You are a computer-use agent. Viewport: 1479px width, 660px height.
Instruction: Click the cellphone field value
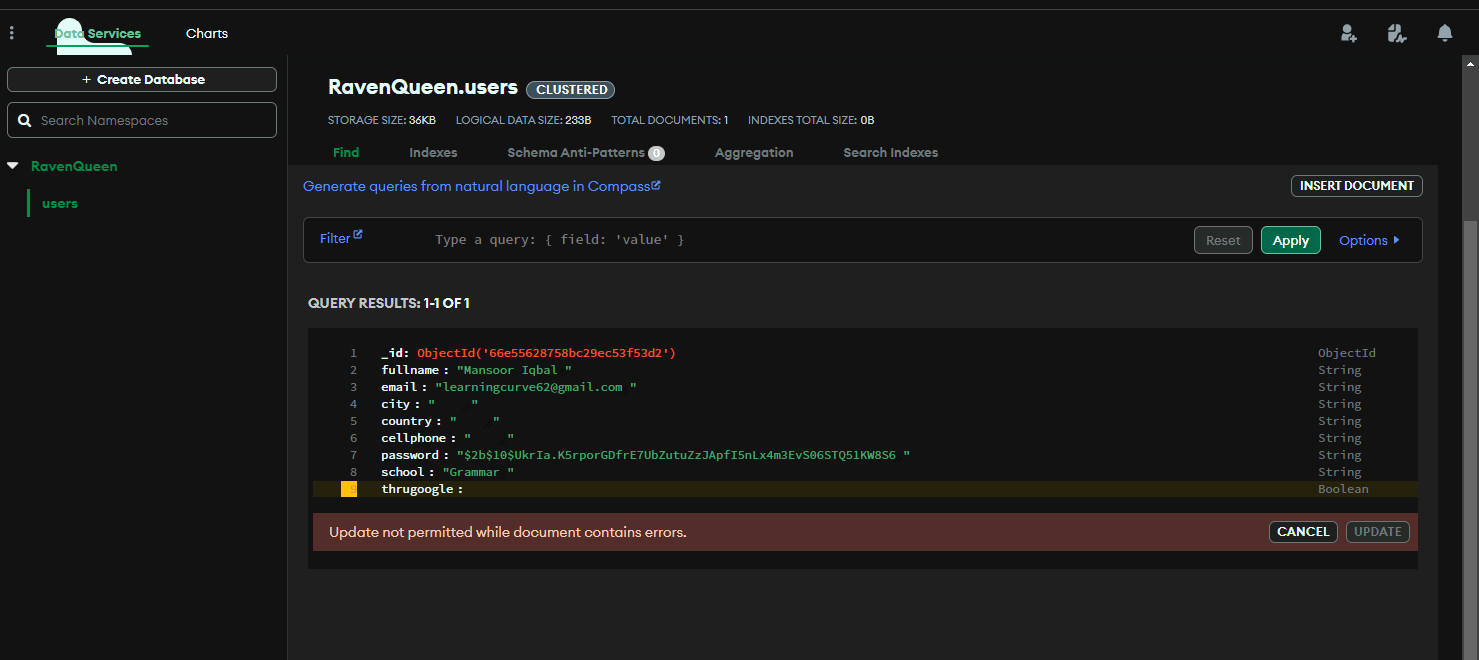coord(489,438)
